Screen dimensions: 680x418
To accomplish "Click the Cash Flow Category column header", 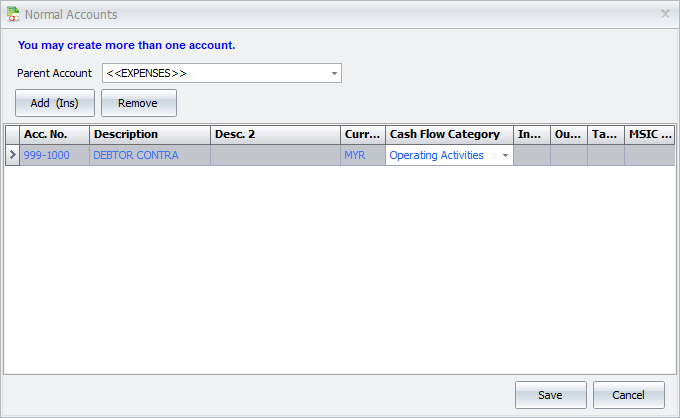I will [x=449, y=134].
